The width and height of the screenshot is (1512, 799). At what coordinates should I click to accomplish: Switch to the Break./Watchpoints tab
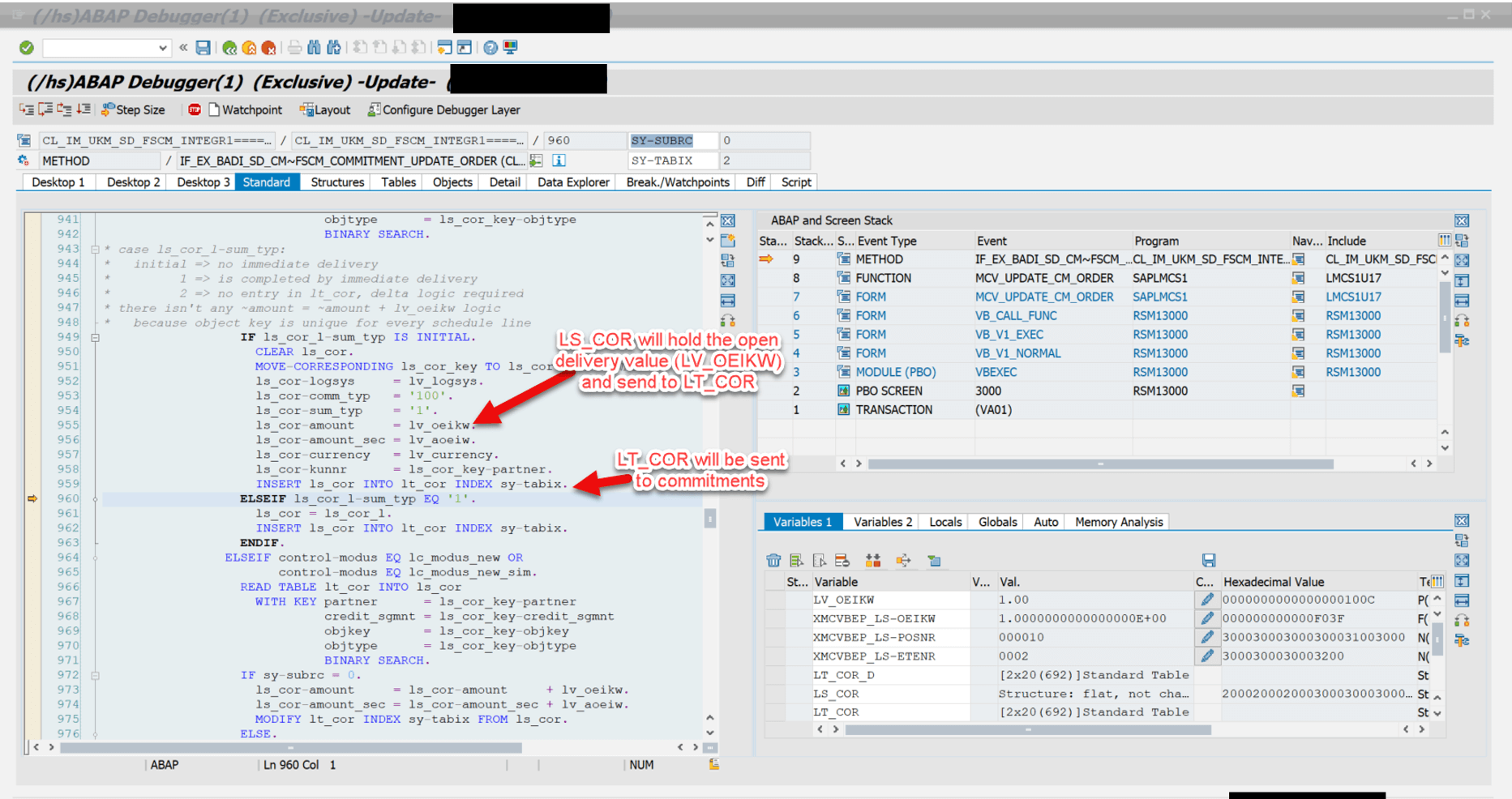(x=676, y=182)
